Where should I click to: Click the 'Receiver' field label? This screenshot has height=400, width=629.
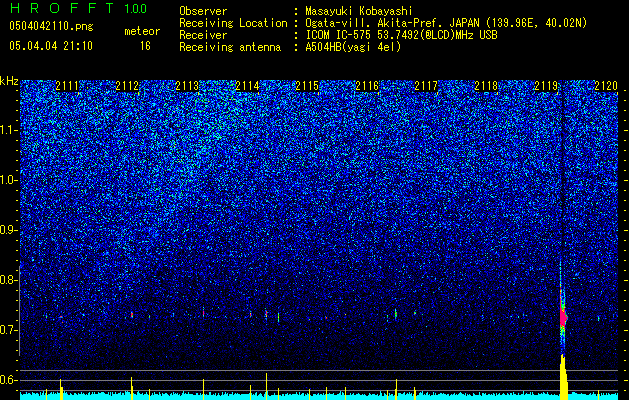(x=203, y=35)
